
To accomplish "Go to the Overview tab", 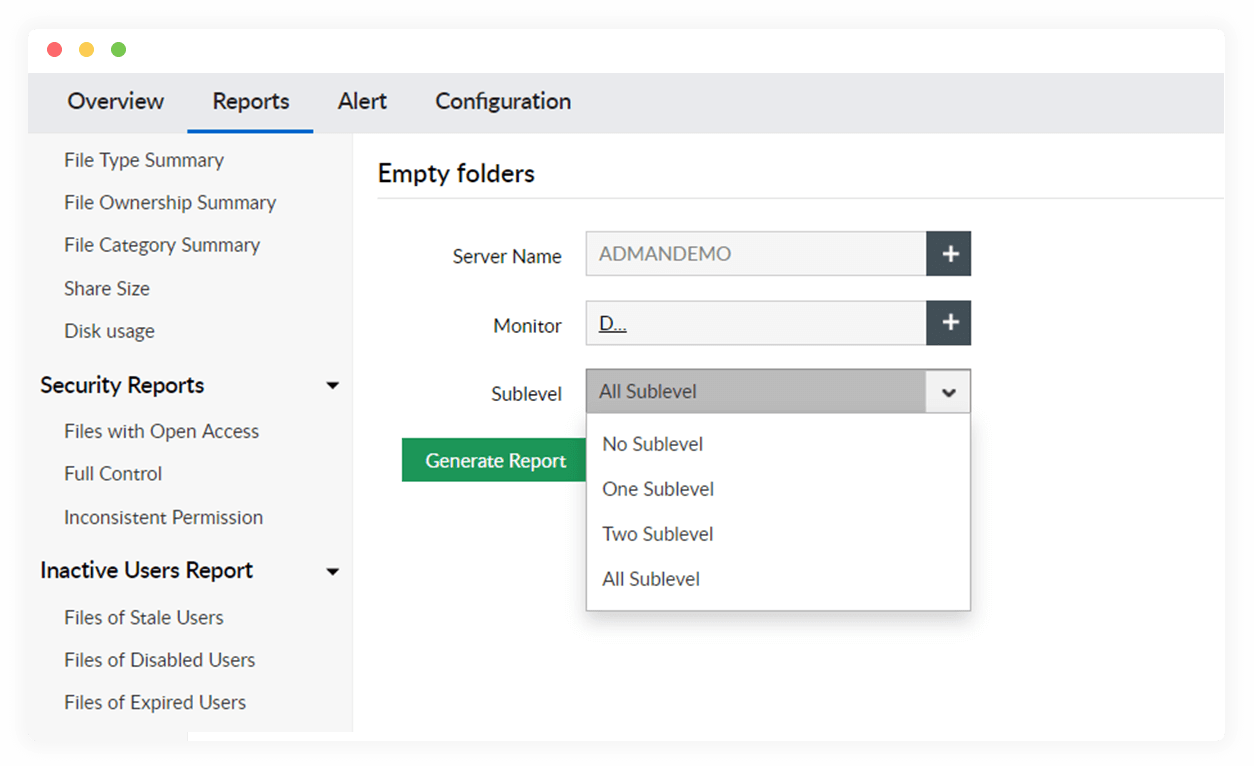I will tap(115, 101).
